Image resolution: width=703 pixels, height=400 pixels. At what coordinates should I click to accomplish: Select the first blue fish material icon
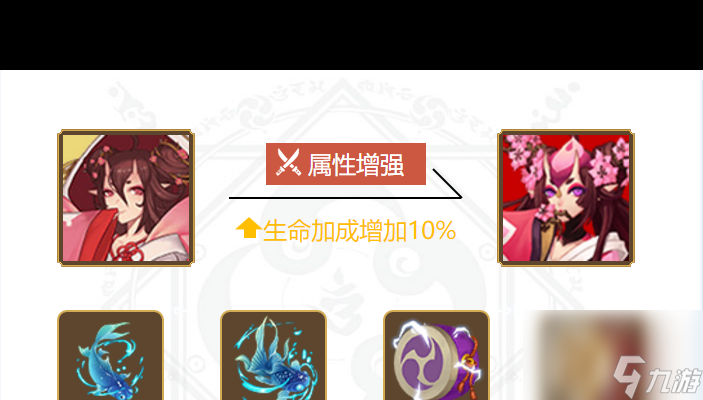tap(110, 355)
